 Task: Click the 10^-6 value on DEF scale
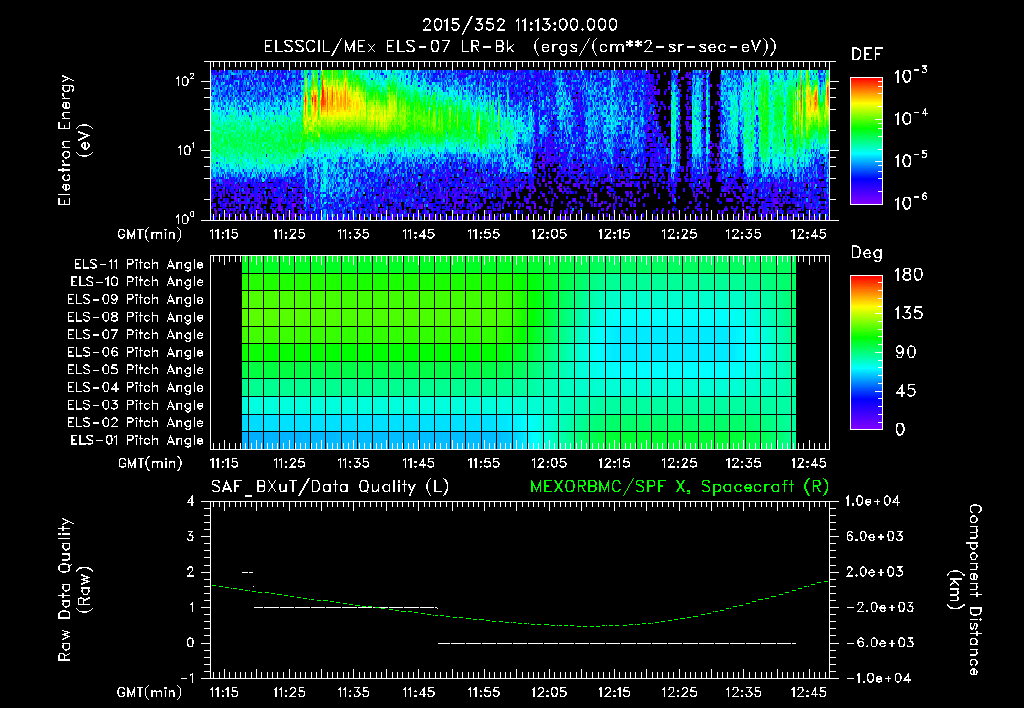911,202
